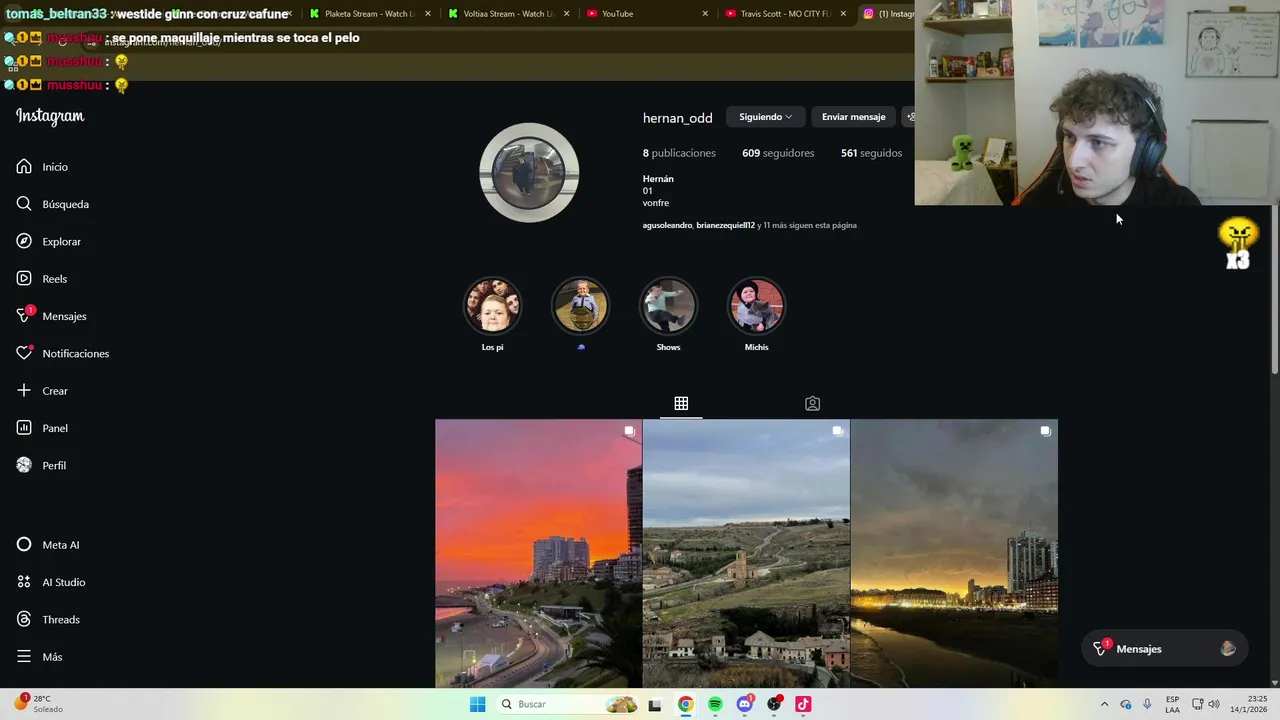
Task: Open Búsqueda search in the sidebar
Action: 53,204
